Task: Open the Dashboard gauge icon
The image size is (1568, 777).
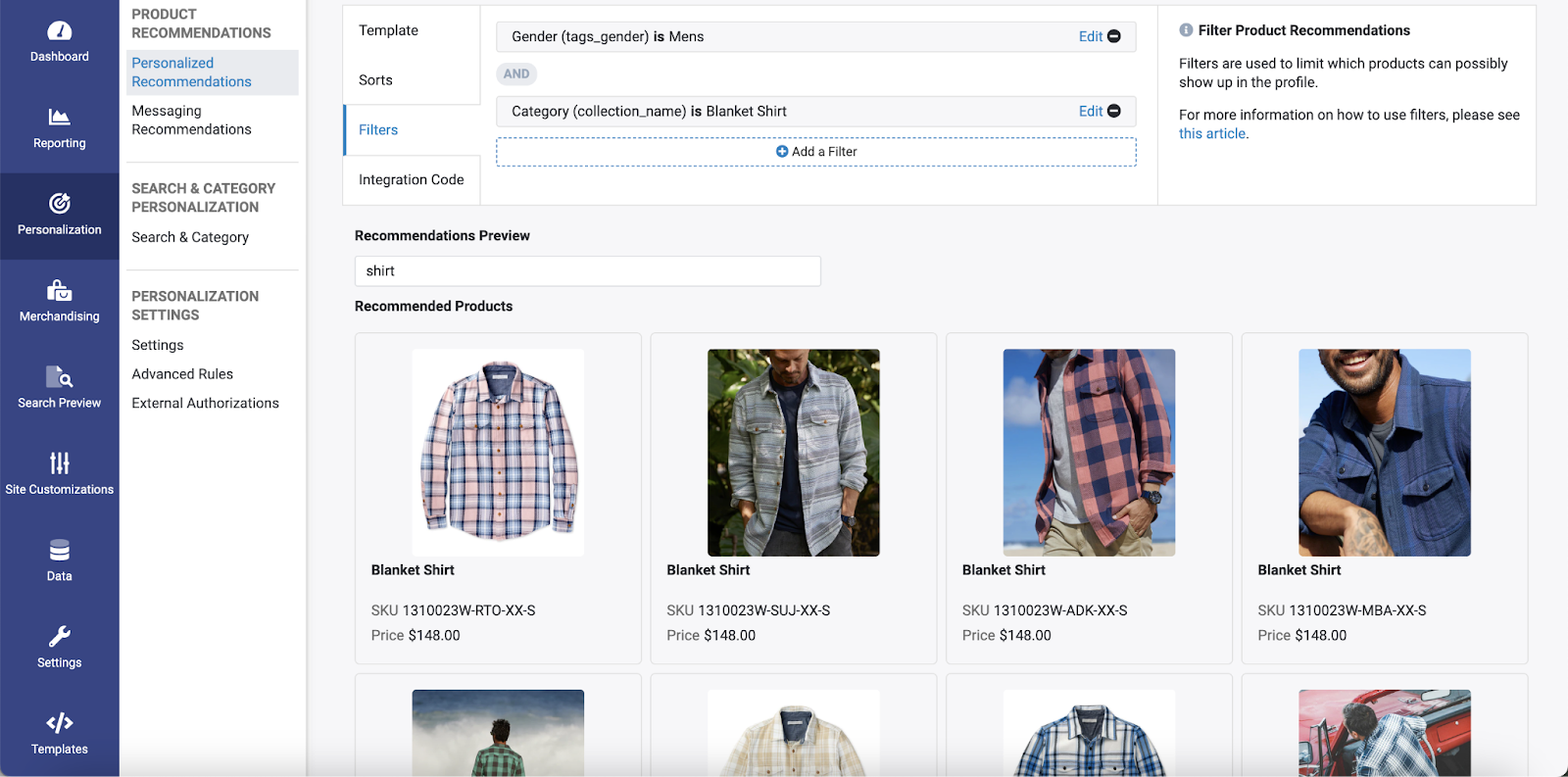Action: pos(60,31)
